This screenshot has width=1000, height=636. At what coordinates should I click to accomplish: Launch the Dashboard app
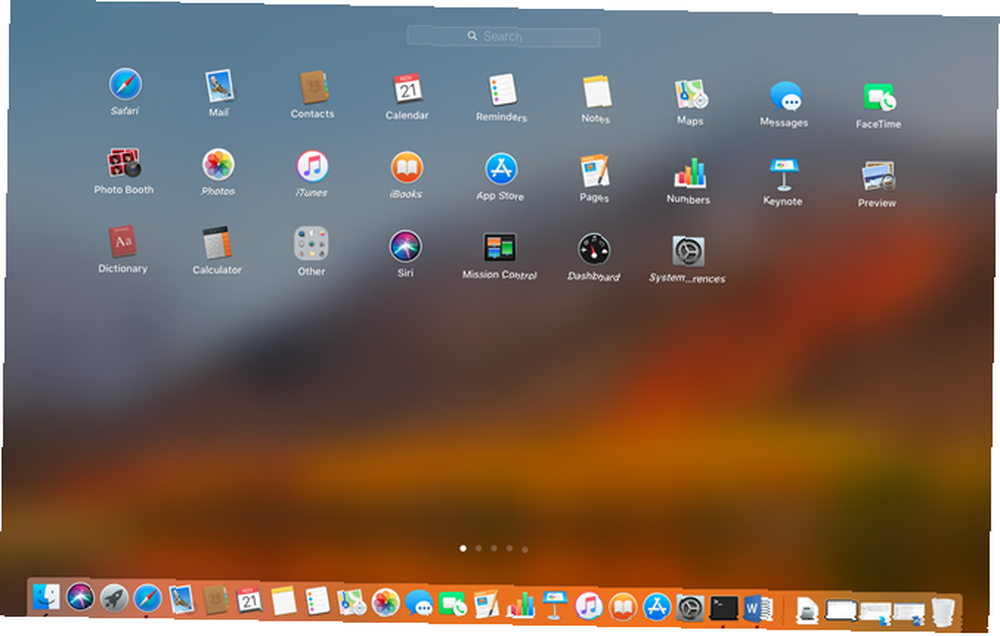[x=594, y=250]
